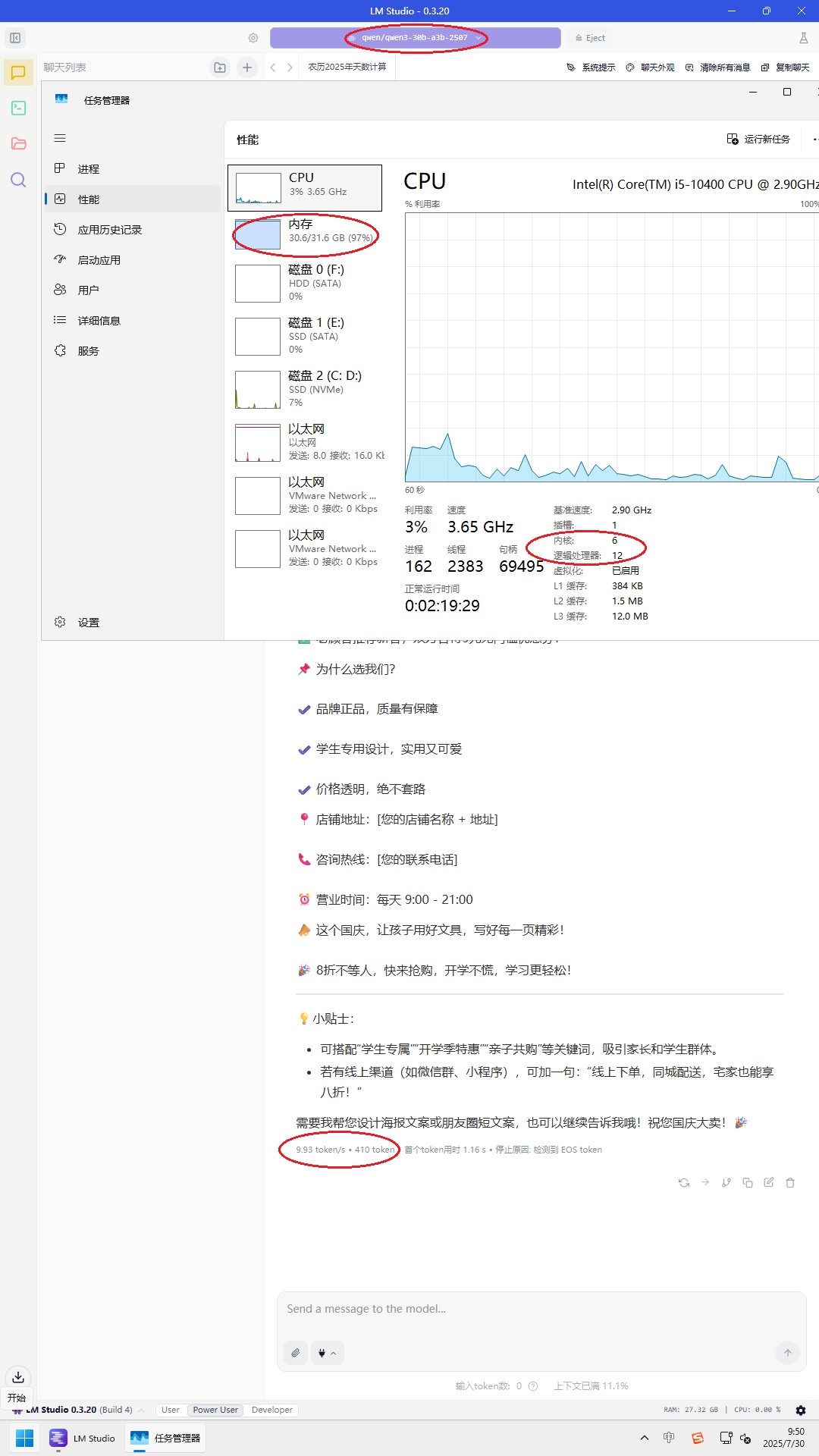819x1456 pixels.
Task: Open 应用历史记录 in Task Manager
Action: (x=133, y=230)
